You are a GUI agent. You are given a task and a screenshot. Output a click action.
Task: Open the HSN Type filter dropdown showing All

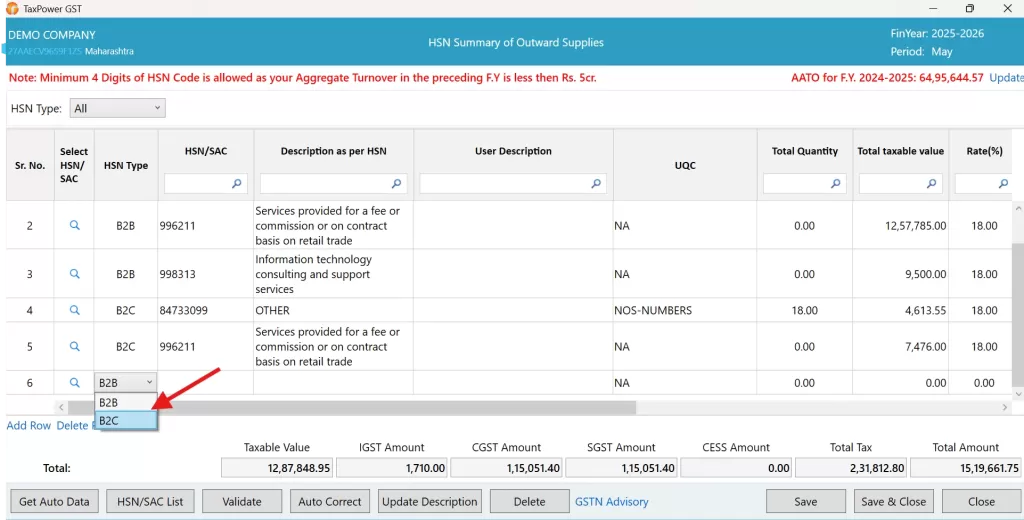click(x=118, y=108)
